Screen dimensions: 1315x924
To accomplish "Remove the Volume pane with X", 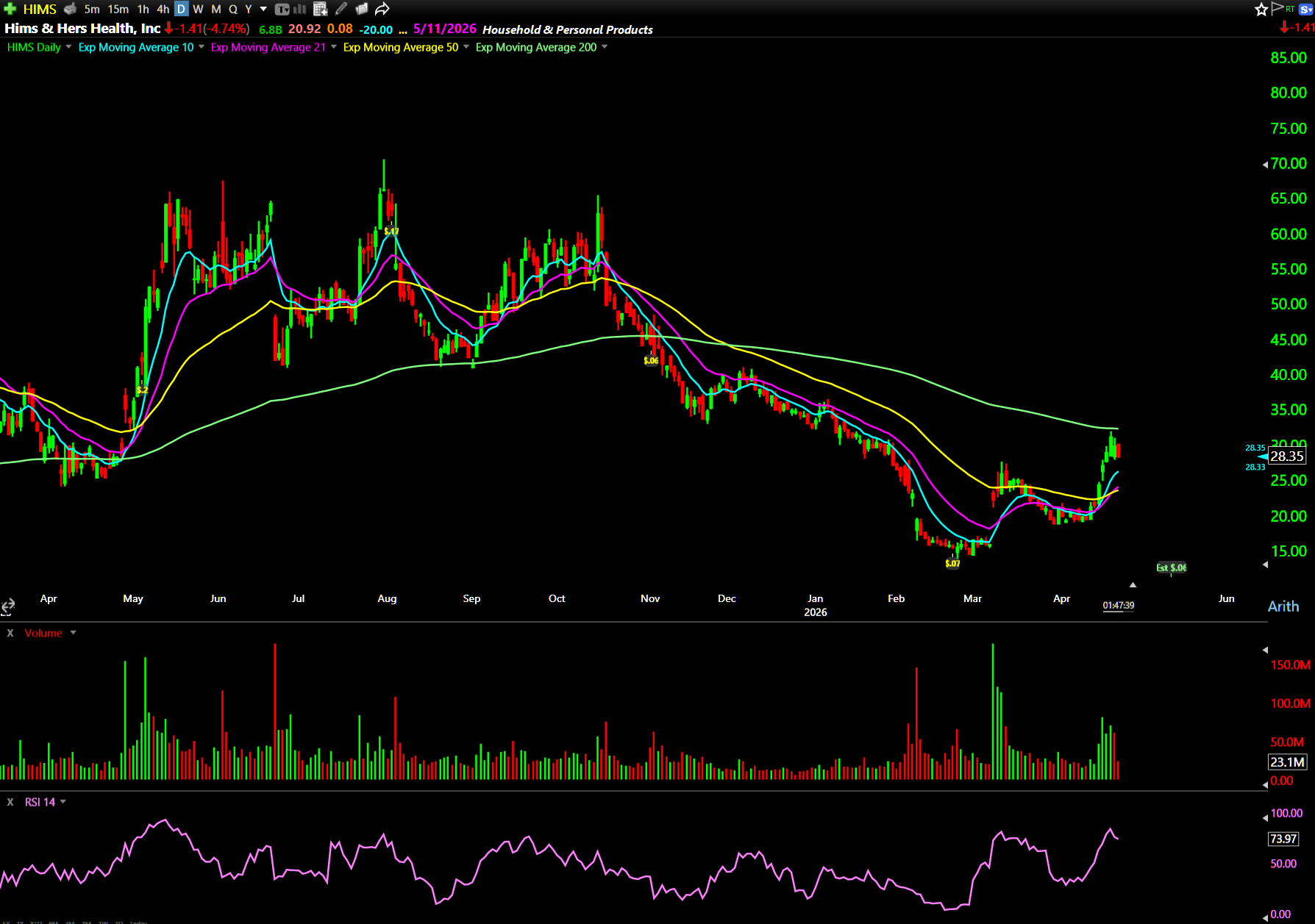I will coord(10,633).
